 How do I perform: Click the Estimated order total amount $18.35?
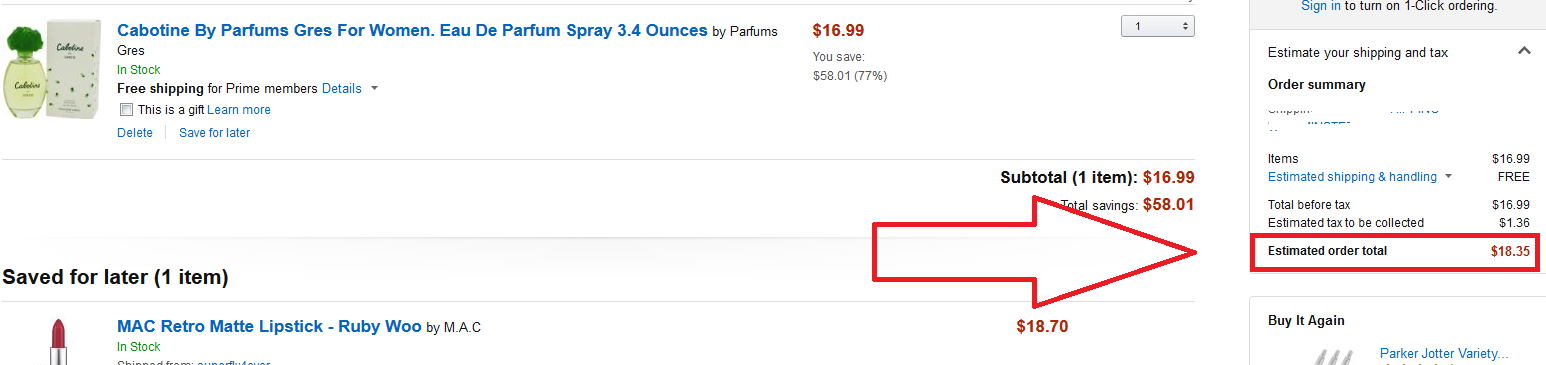[x=1510, y=251]
